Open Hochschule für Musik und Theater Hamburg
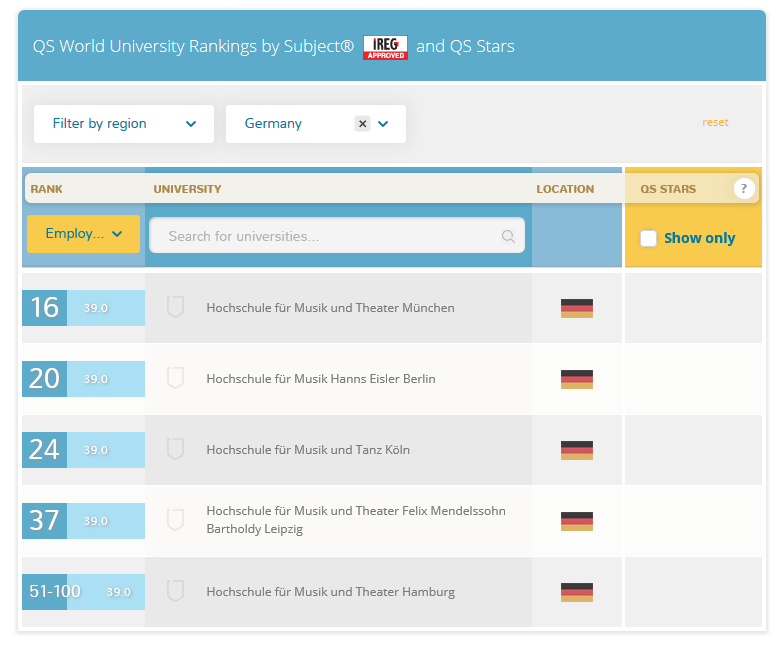Viewport: 781px width, 647px height. pos(331,592)
